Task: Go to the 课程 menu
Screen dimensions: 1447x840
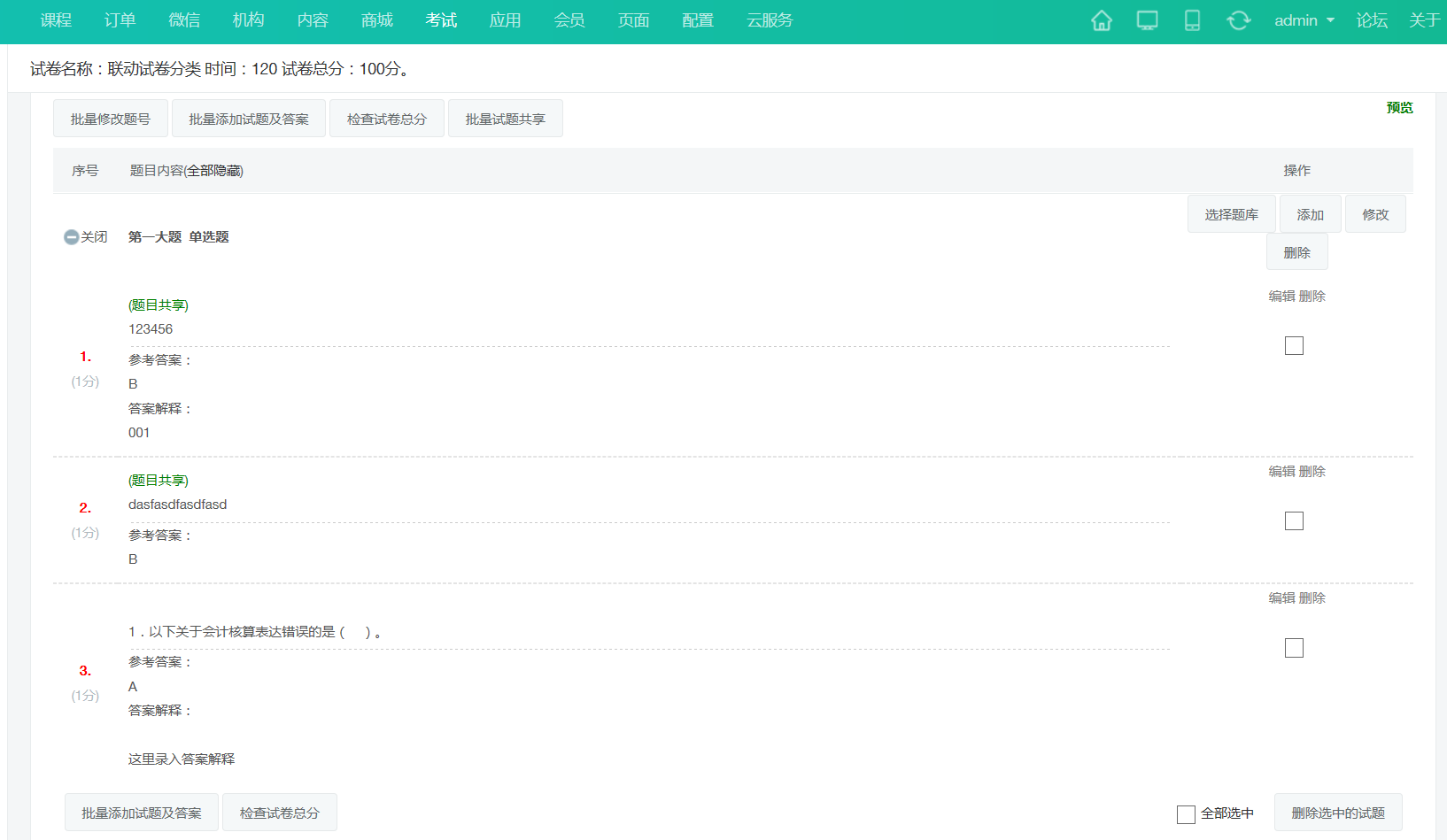Action: (56, 20)
